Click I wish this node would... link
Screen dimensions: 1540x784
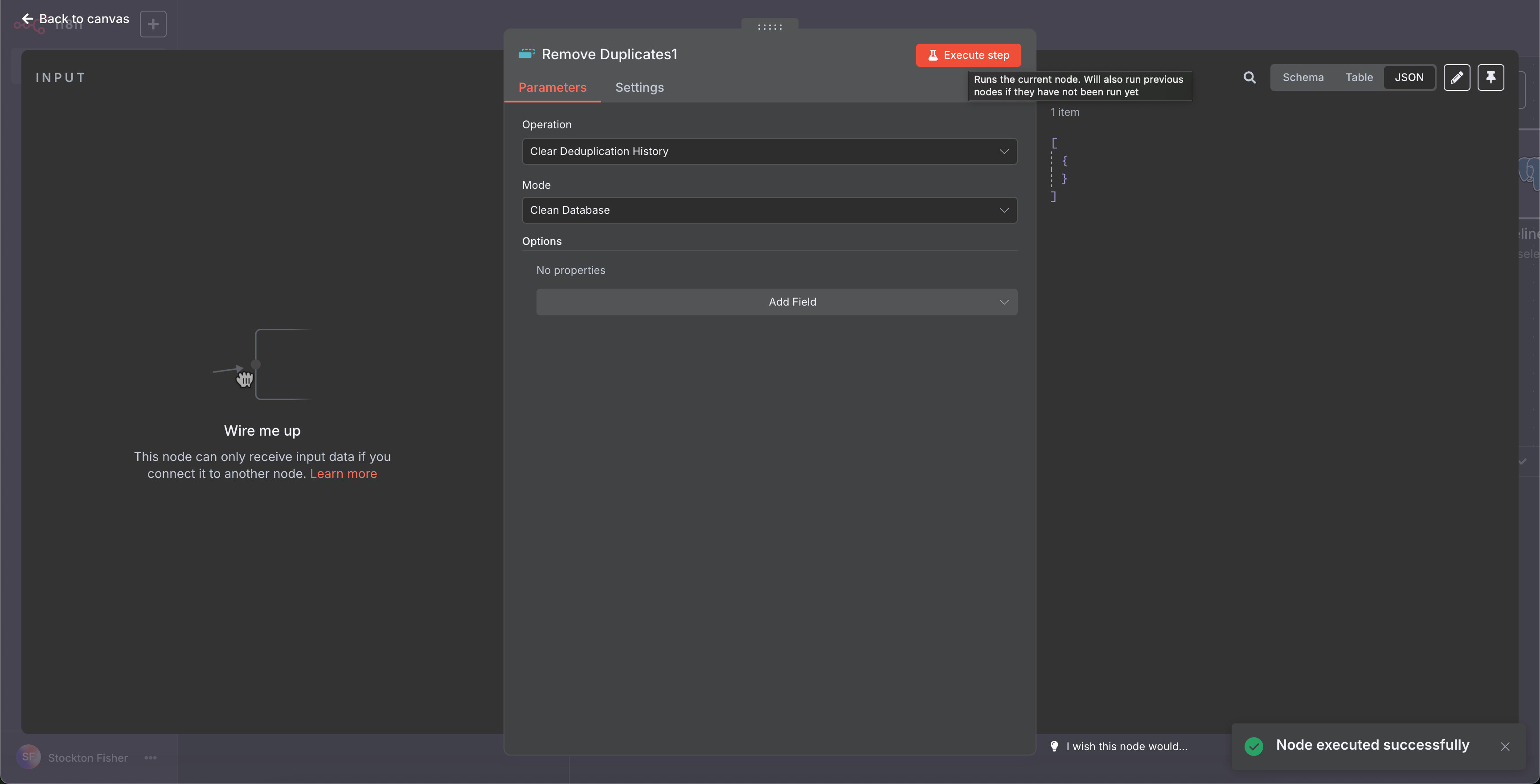point(1127,746)
